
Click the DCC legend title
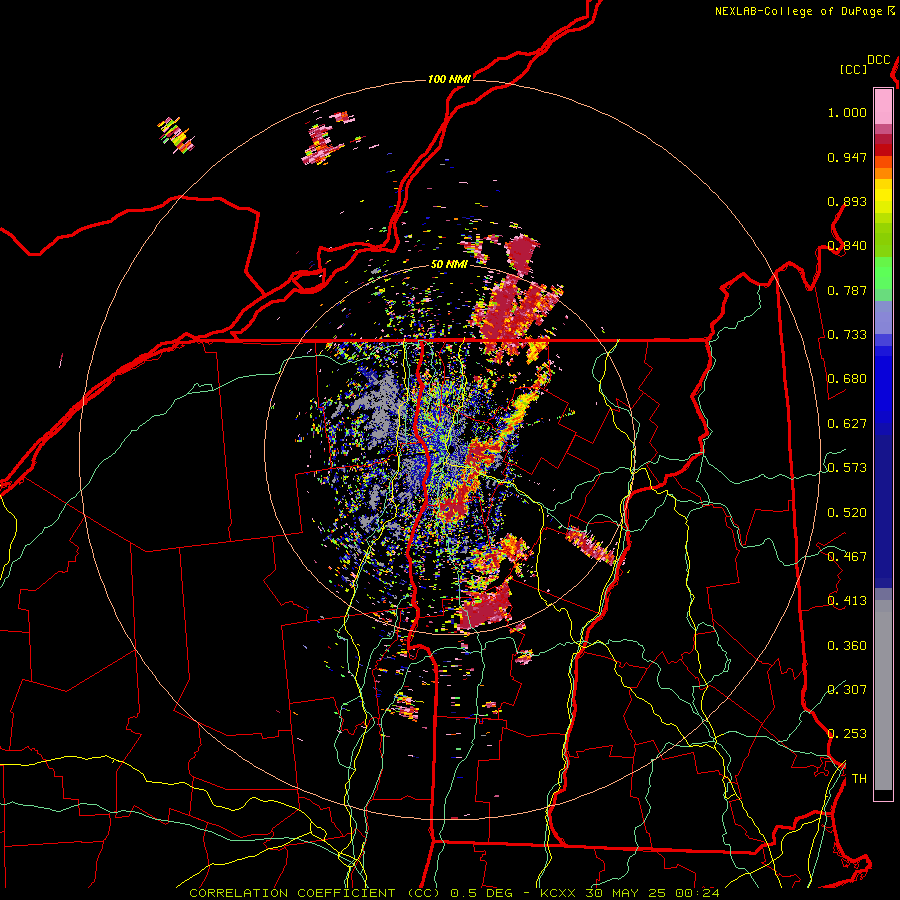[878, 60]
